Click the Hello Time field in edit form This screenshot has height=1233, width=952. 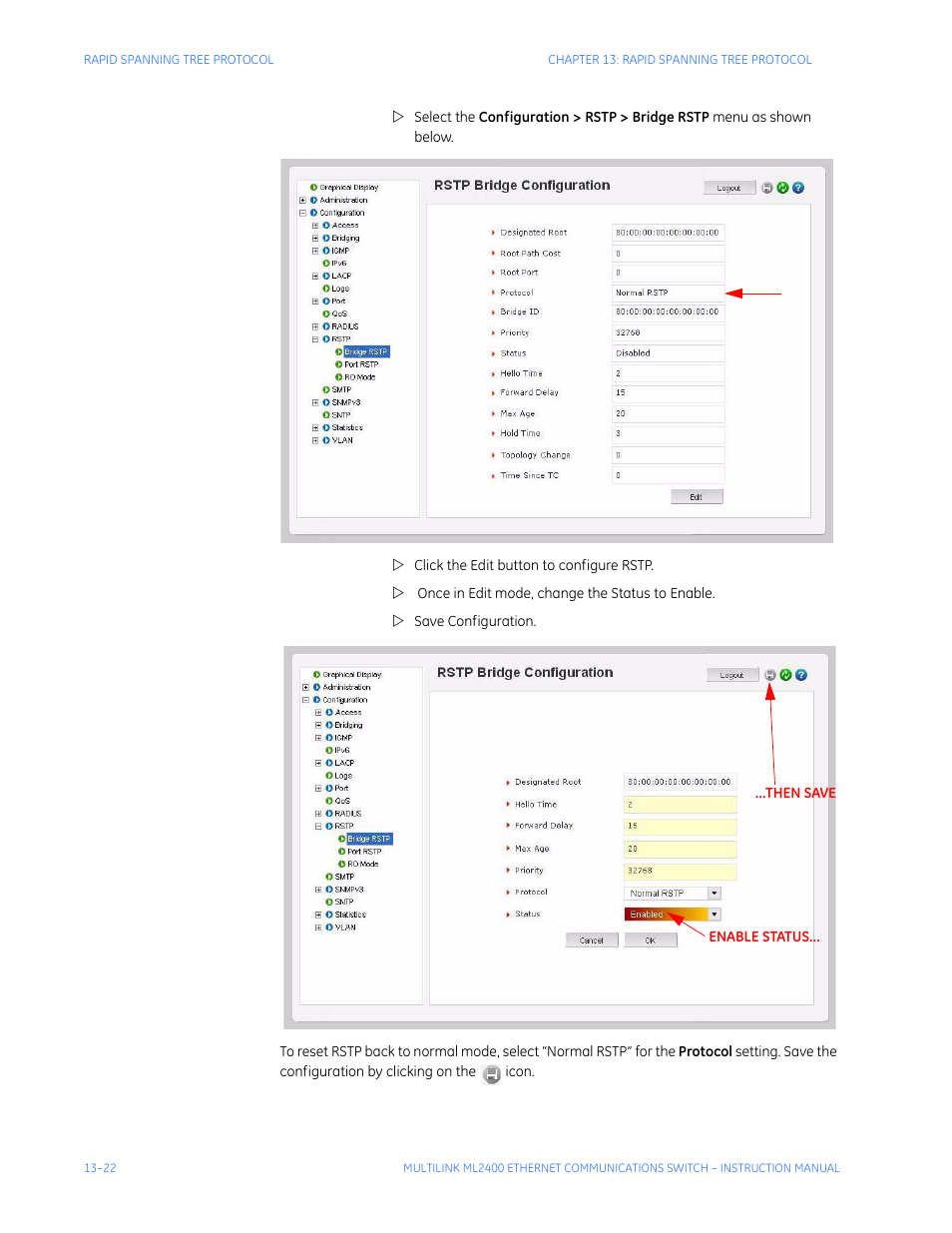pyautogui.click(x=680, y=805)
